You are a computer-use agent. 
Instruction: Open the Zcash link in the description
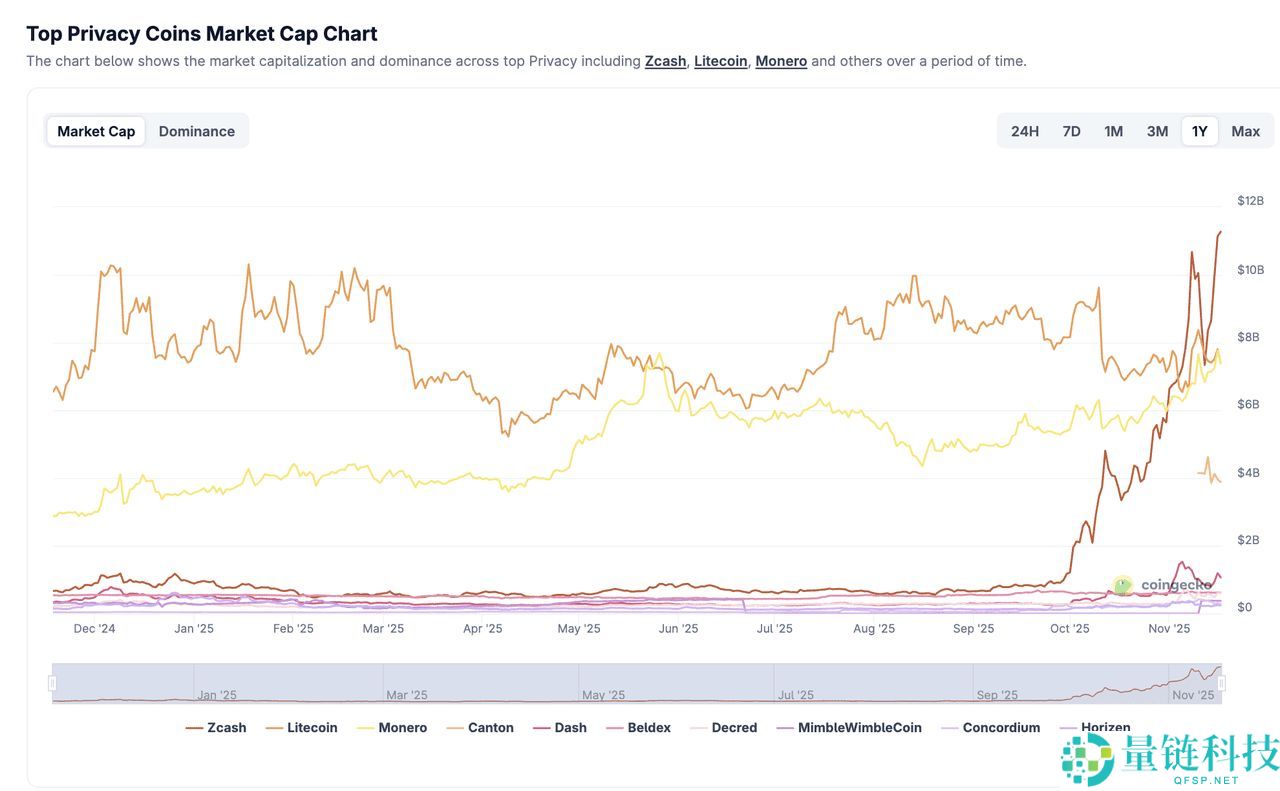click(665, 60)
